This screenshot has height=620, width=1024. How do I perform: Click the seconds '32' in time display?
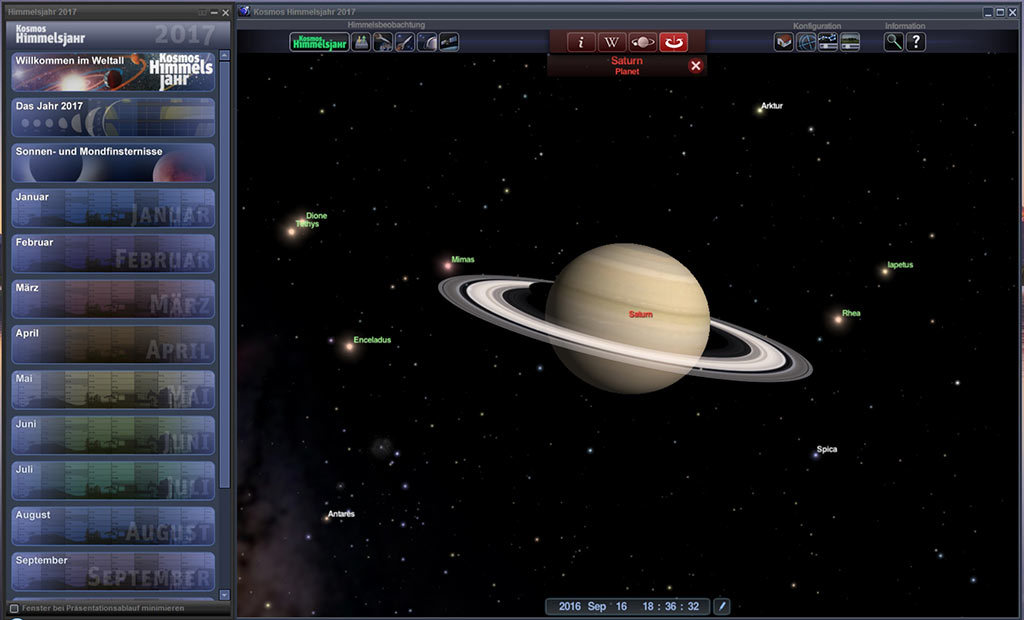point(693,606)
